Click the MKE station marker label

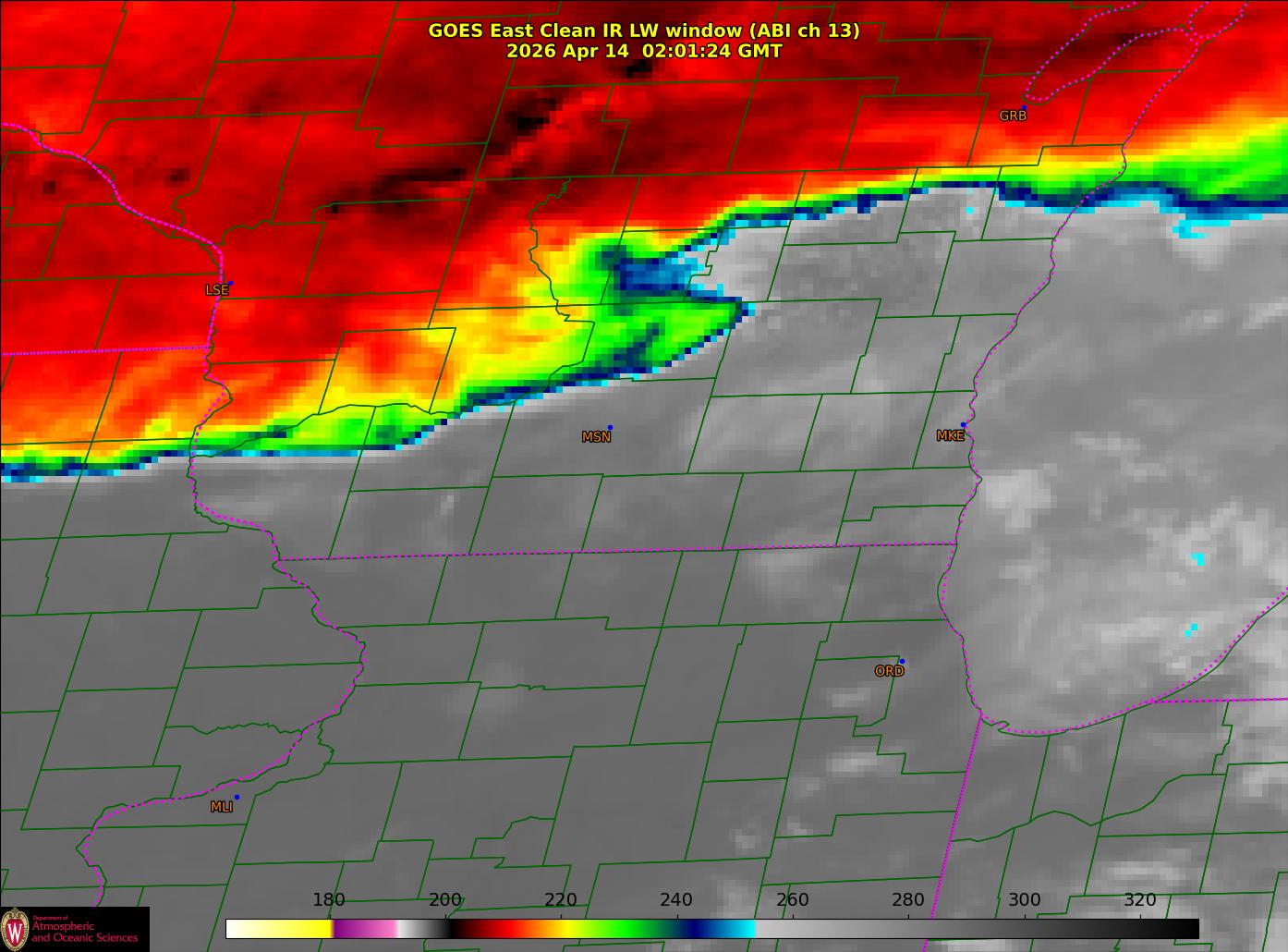pyautogui.click(x=950, y=435)
